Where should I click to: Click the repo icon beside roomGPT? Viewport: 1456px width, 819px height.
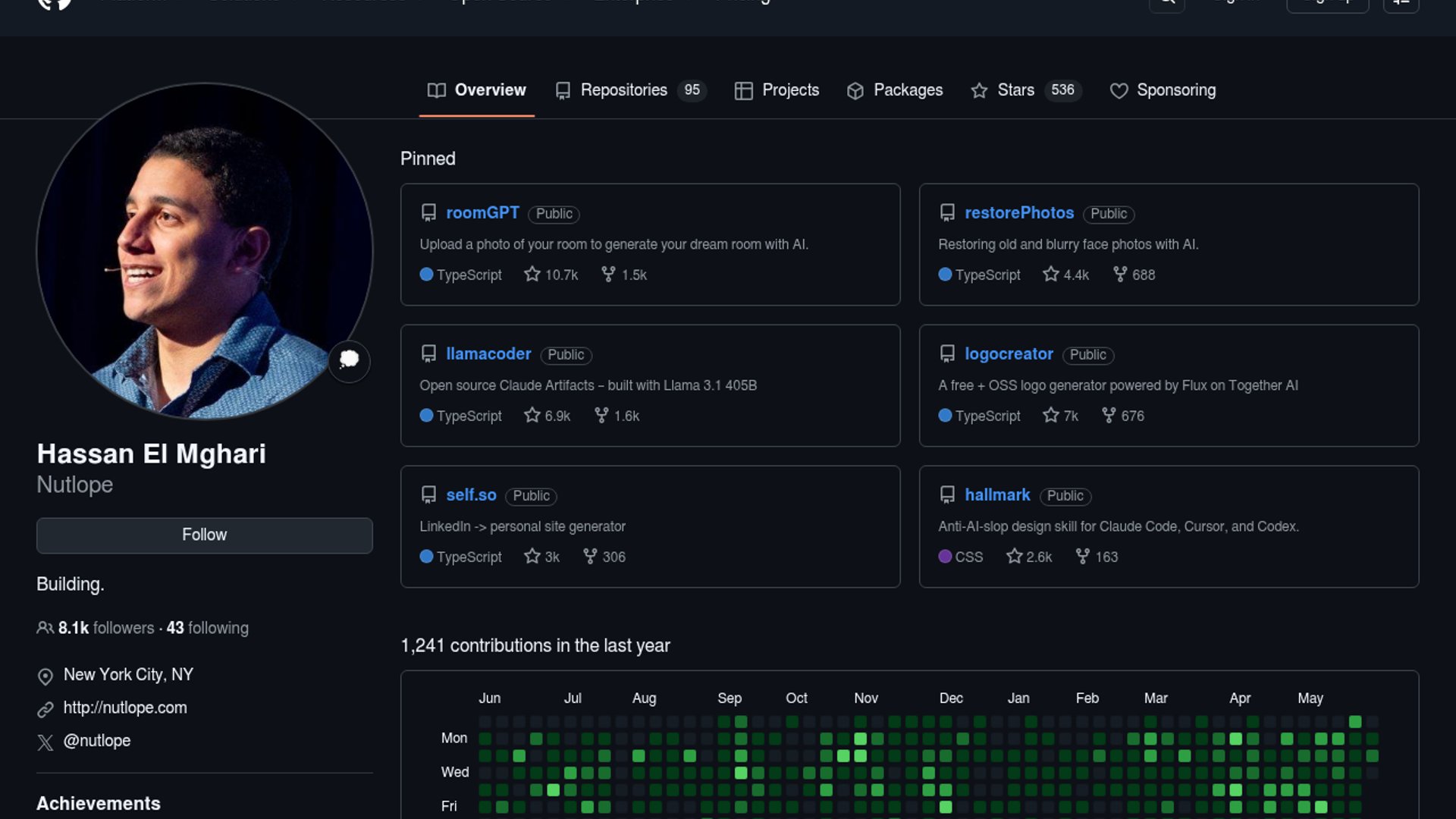pyautogui.click(x=428, y=213)
